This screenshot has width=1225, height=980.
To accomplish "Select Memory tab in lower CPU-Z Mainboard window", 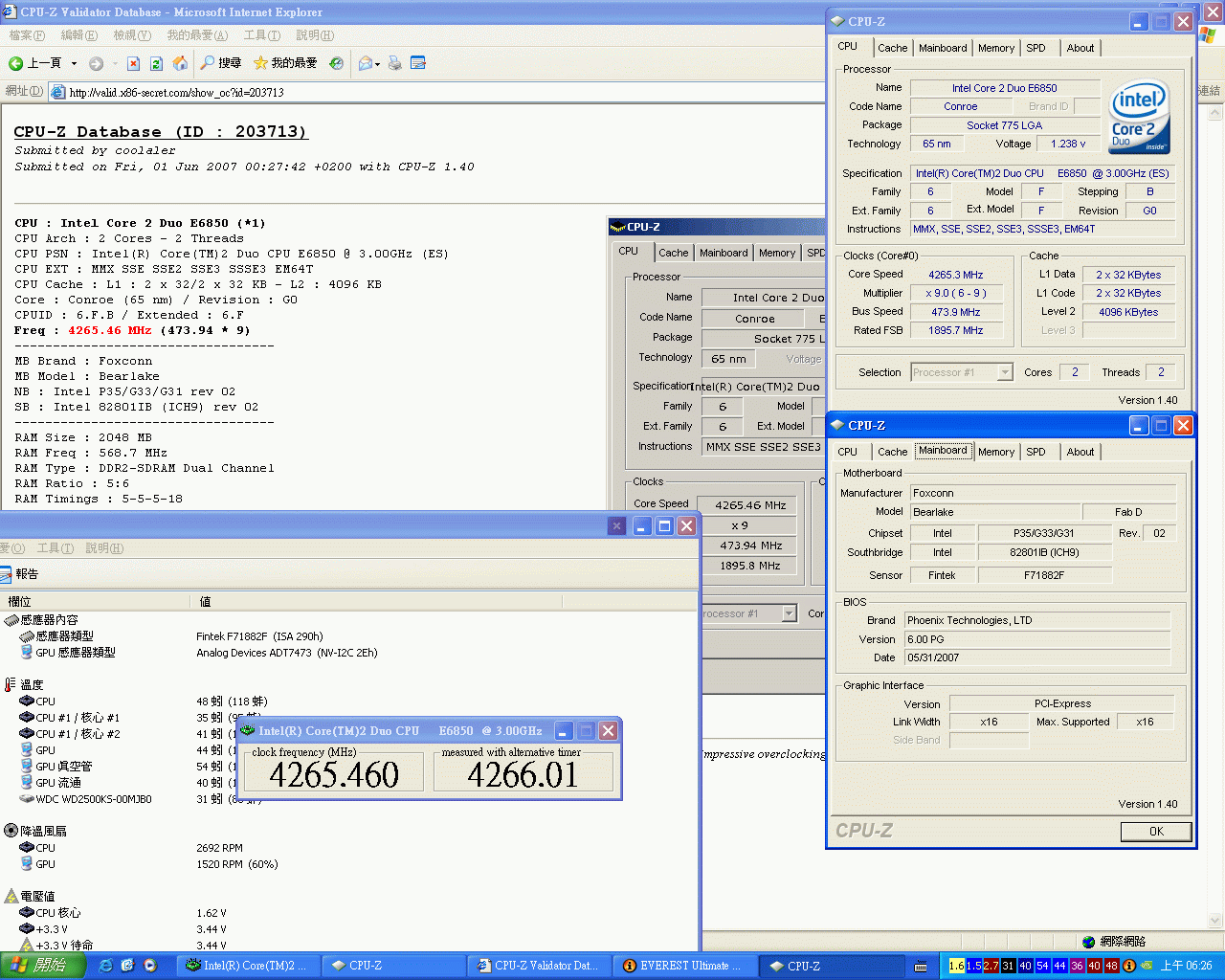I will (996, 452).
